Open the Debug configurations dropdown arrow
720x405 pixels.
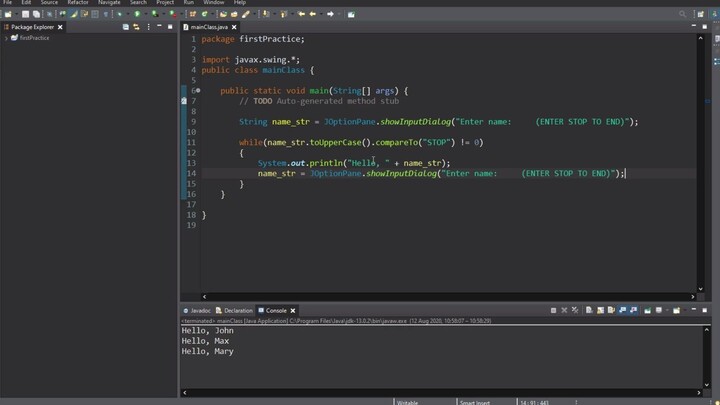coord(128,14)
